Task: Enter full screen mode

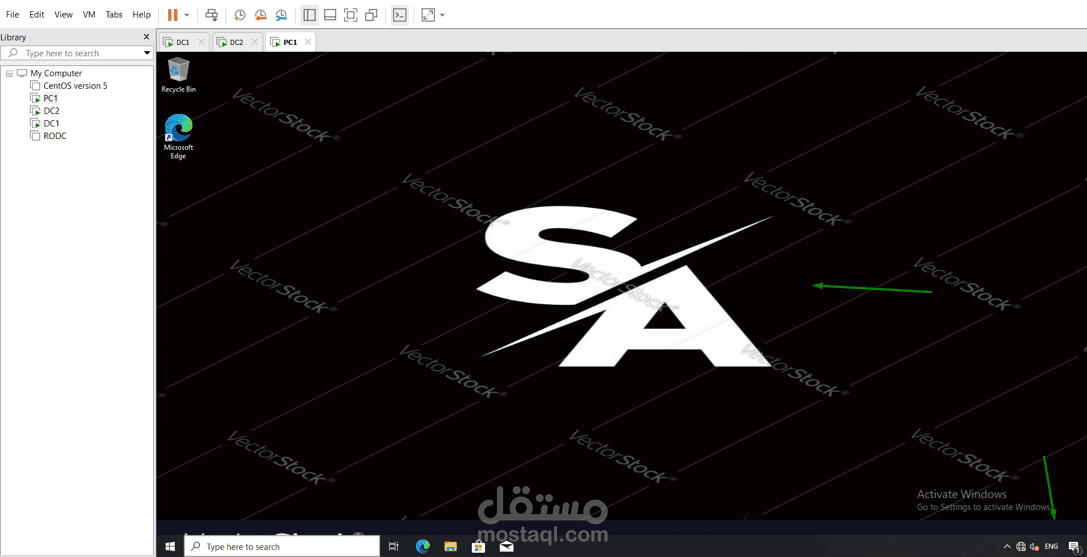Action: click(x=351, y=15)
